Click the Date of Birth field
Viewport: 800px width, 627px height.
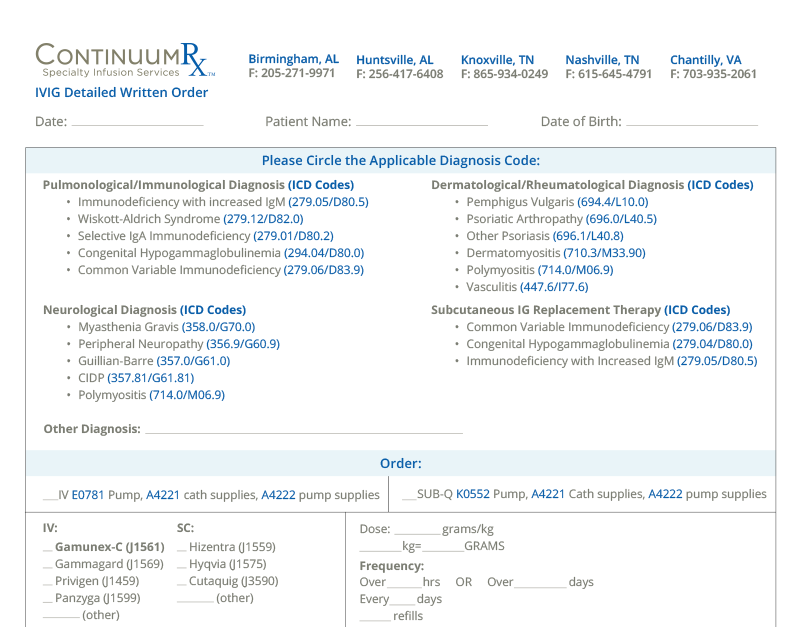coord(692,122)
